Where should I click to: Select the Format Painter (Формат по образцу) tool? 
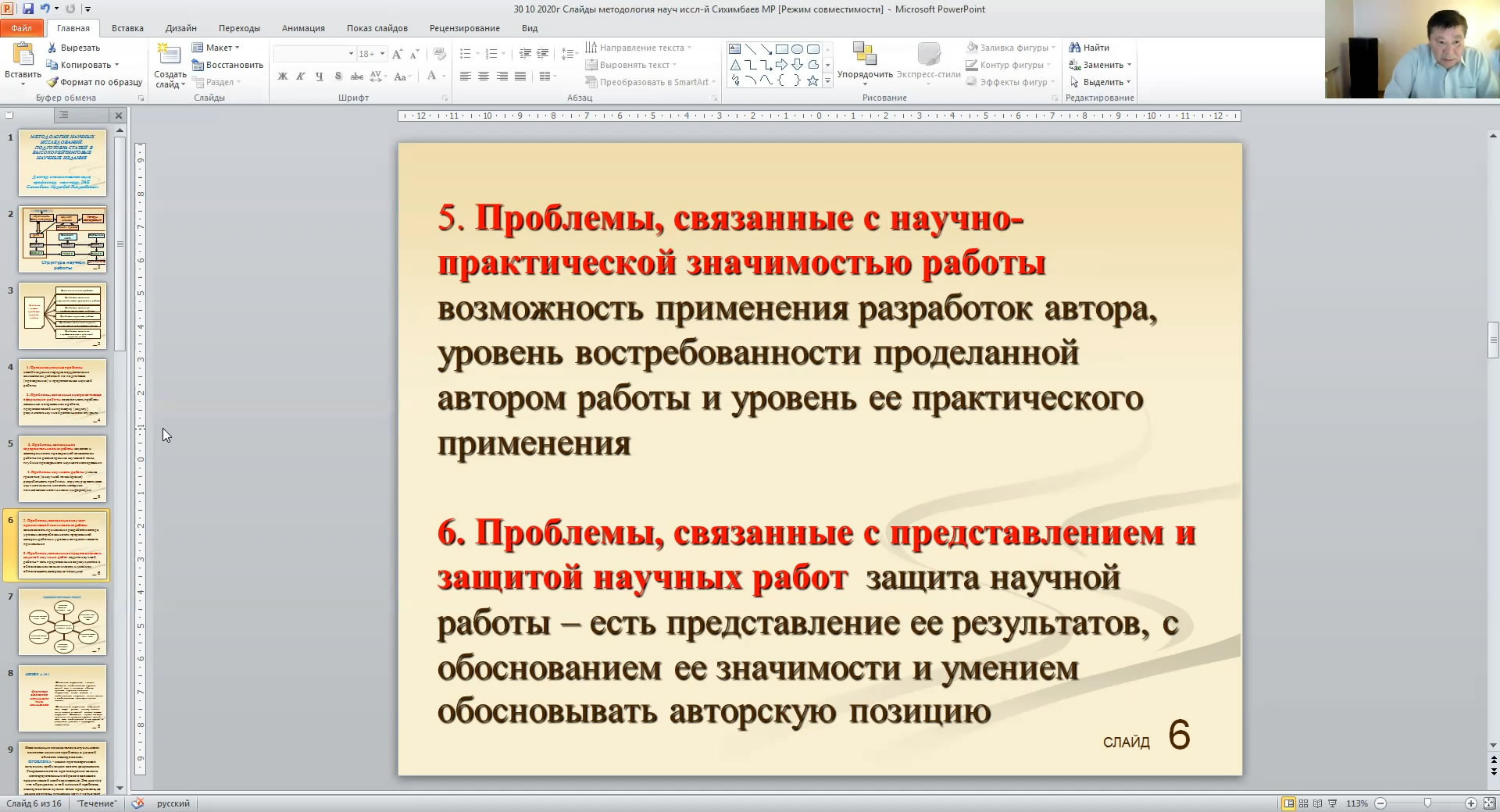52,82
